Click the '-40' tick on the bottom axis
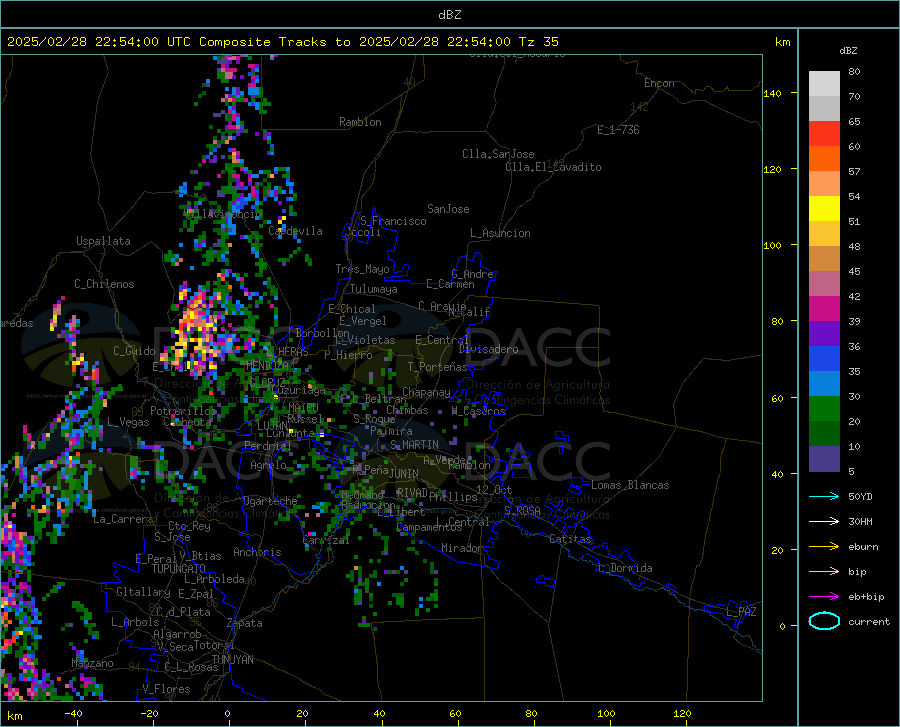 73,714
